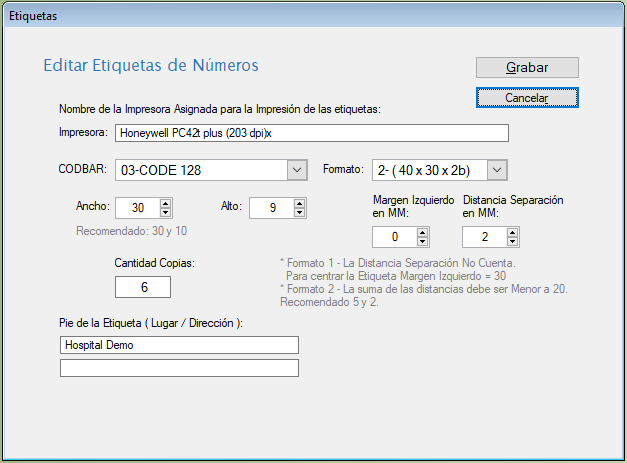
Task: Select the Alto number field
Action: click(x=270, y=208)
